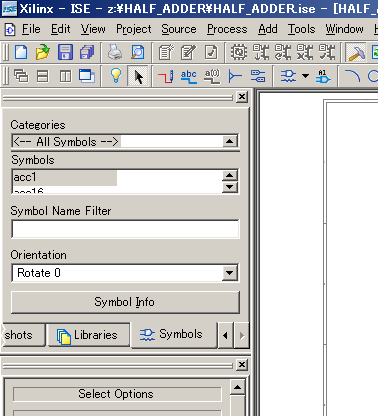Select Cascade windows icon
378x416 pixels.
[21, 76]
